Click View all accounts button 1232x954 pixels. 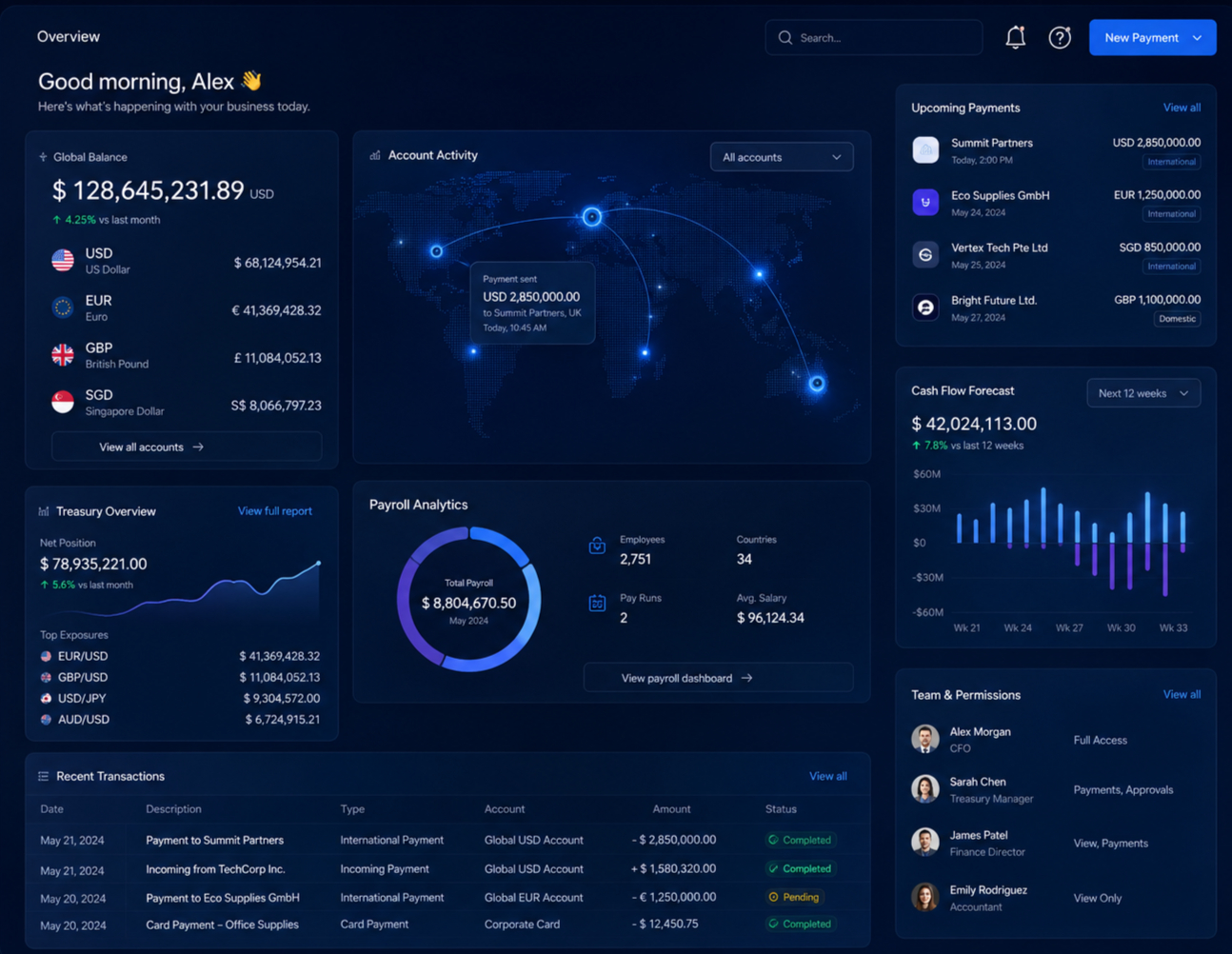coord(187,447)
